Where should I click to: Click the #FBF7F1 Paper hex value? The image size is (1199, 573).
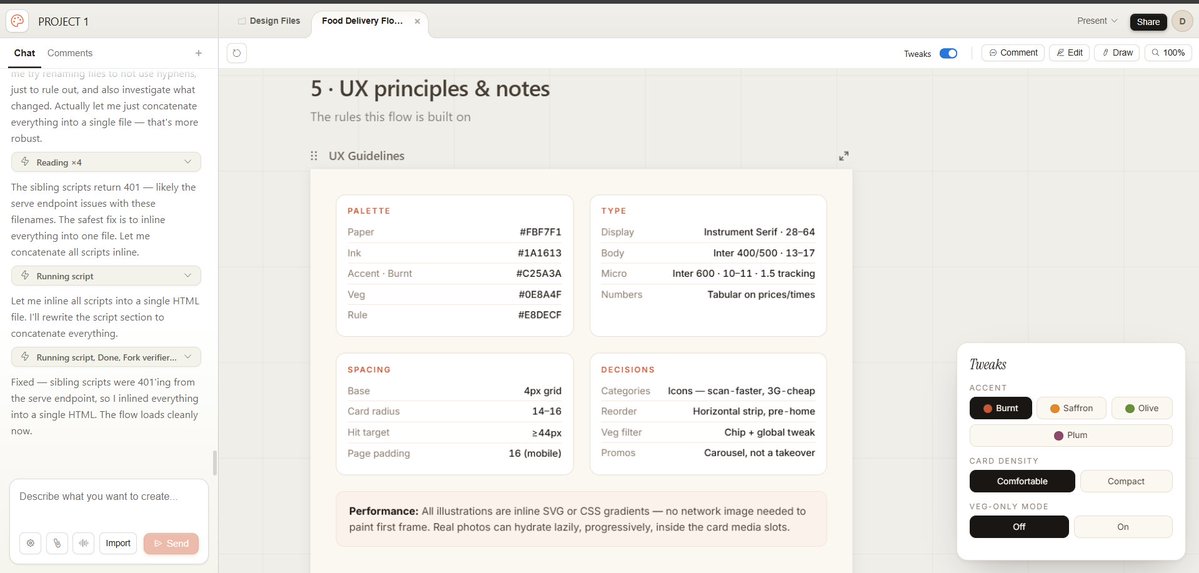pyautogui.click(x=541, y=232)
